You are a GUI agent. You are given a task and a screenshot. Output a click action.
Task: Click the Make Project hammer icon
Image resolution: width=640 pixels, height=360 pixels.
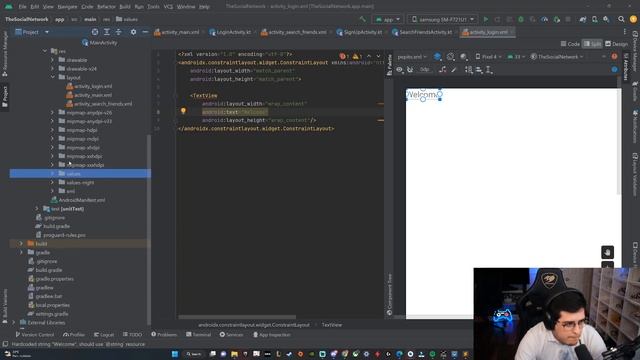pyautogui.click(x=362, y=19)
